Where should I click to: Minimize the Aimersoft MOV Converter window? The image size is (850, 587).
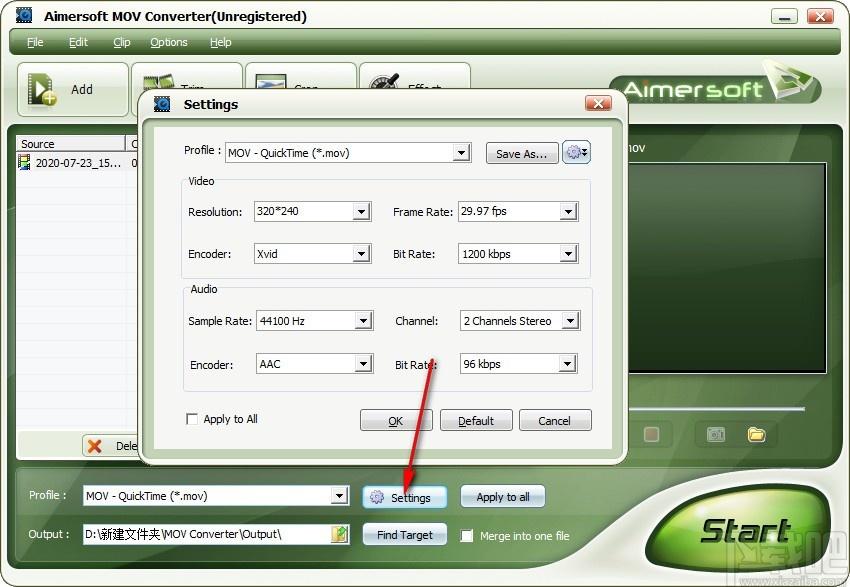coord(784,16)
